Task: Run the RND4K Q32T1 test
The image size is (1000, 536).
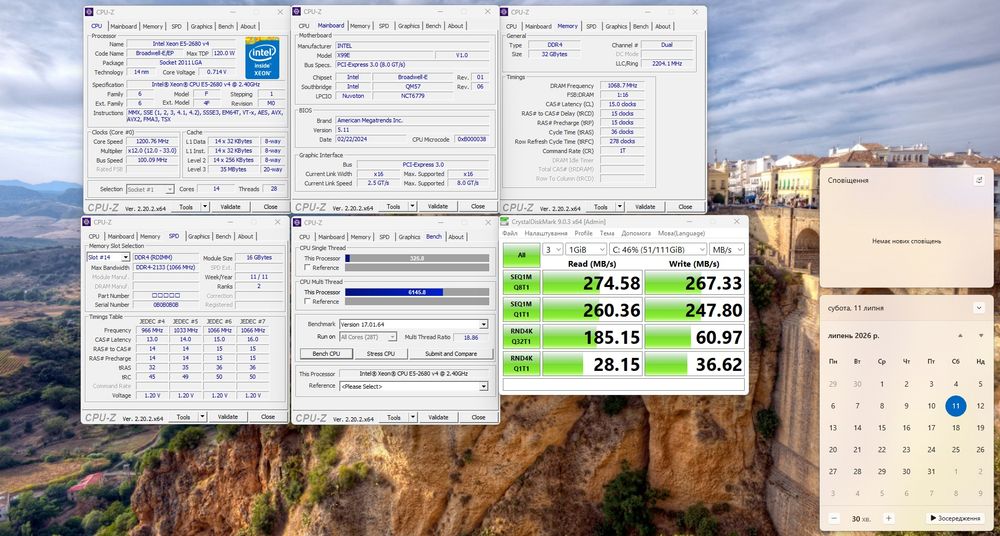Action: pos(521,336)
